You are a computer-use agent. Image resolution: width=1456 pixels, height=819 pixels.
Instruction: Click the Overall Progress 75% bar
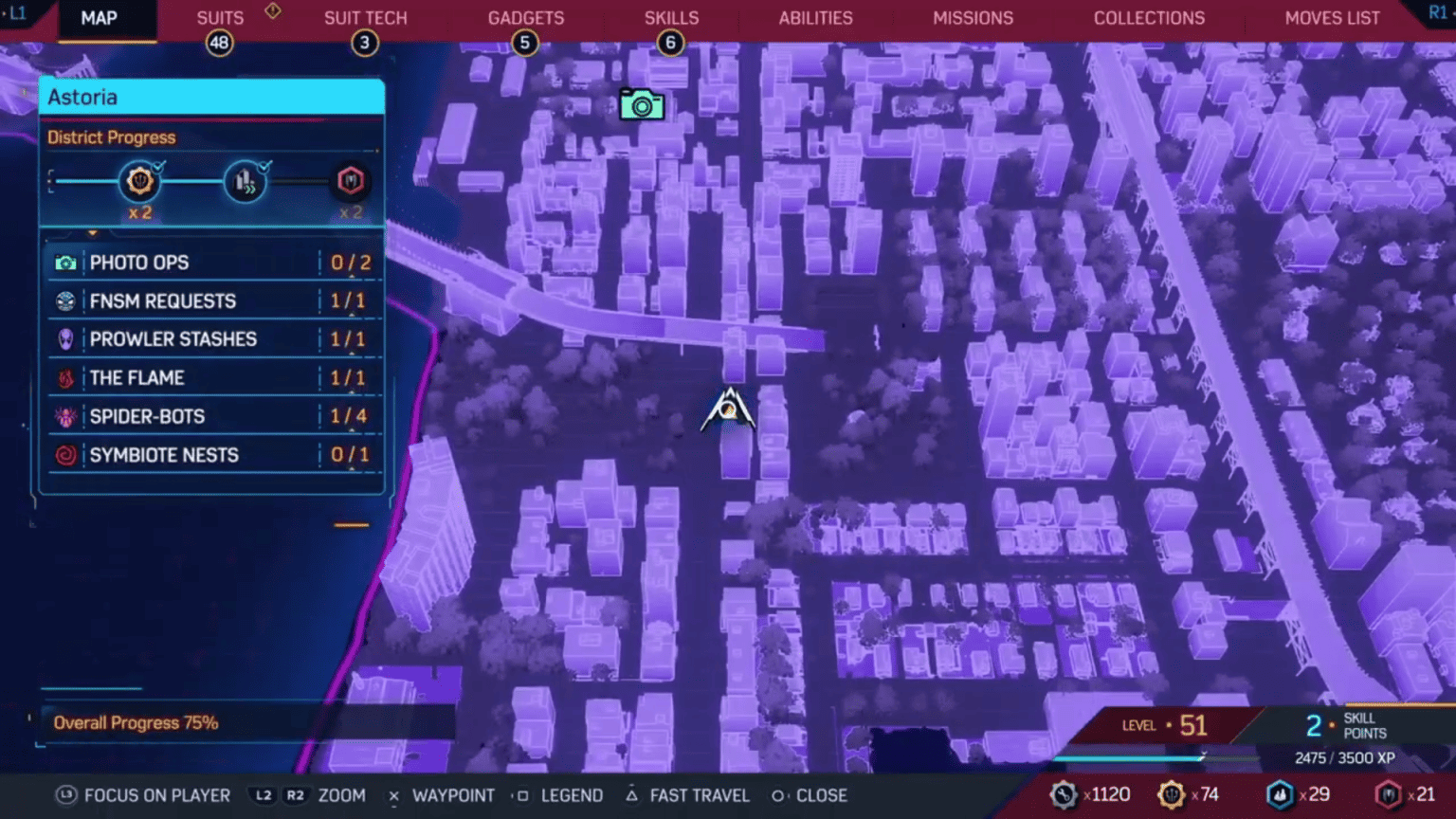coord(136,722)
